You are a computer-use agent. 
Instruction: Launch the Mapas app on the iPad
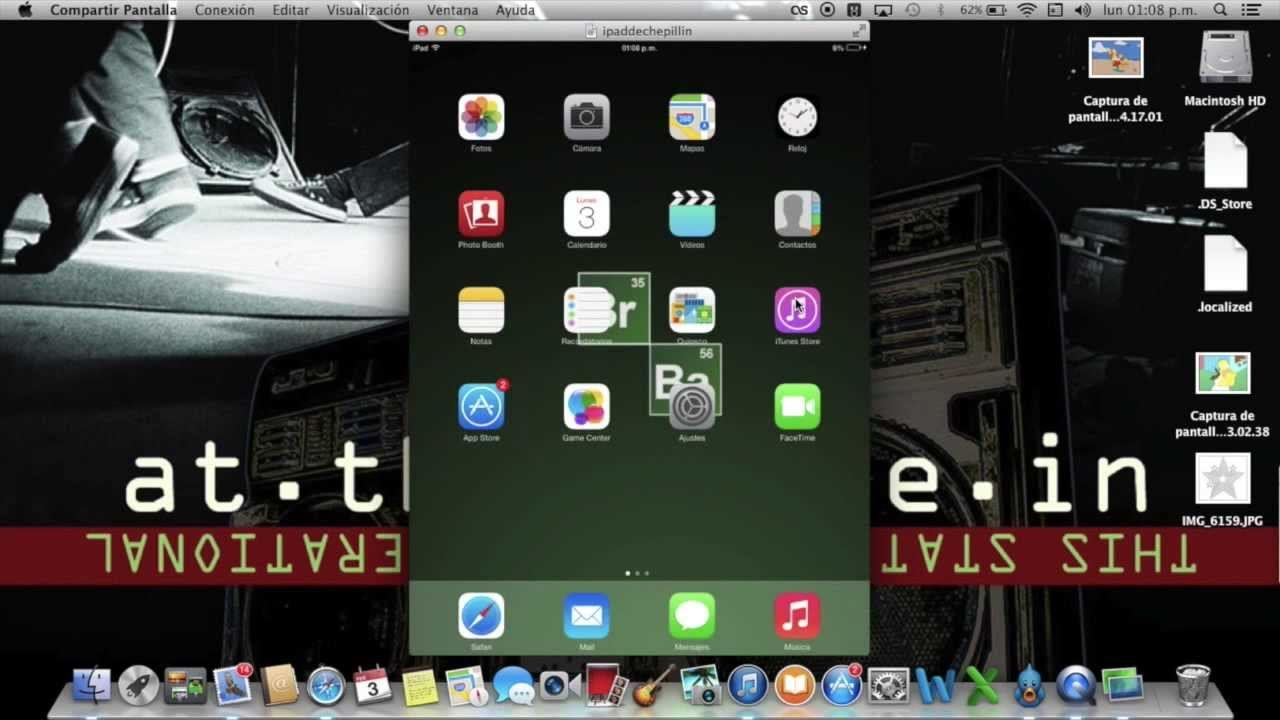coord(692,117)
